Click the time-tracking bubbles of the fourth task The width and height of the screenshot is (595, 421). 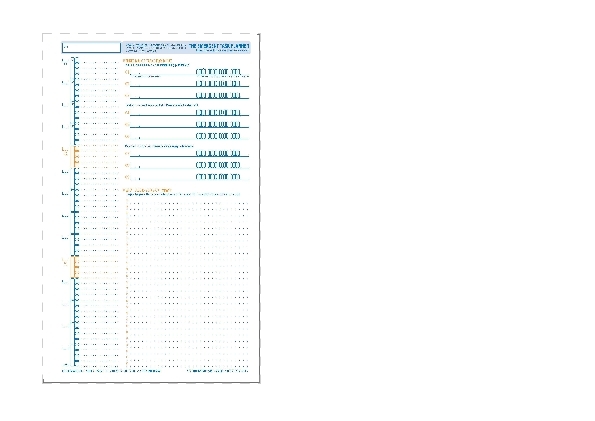pos(218,113)
